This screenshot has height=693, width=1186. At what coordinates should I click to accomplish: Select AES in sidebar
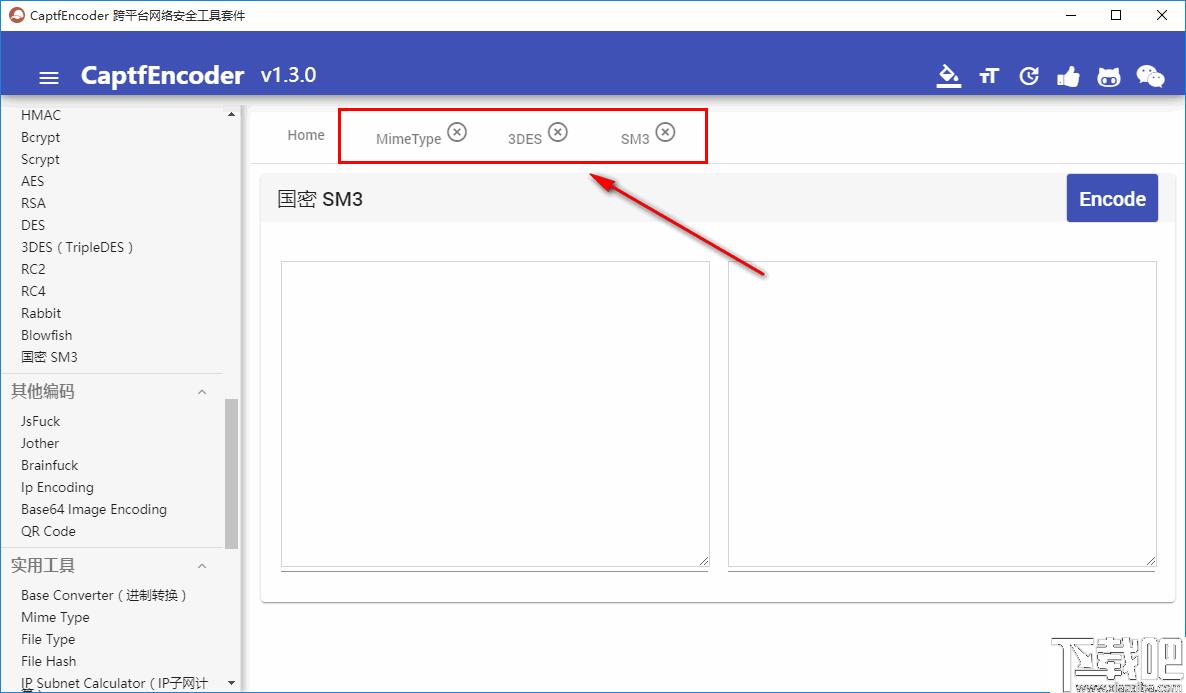33,181
